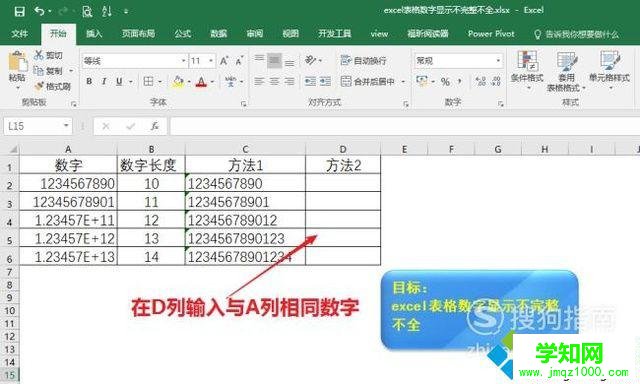Align cell text left

[259, 82]
